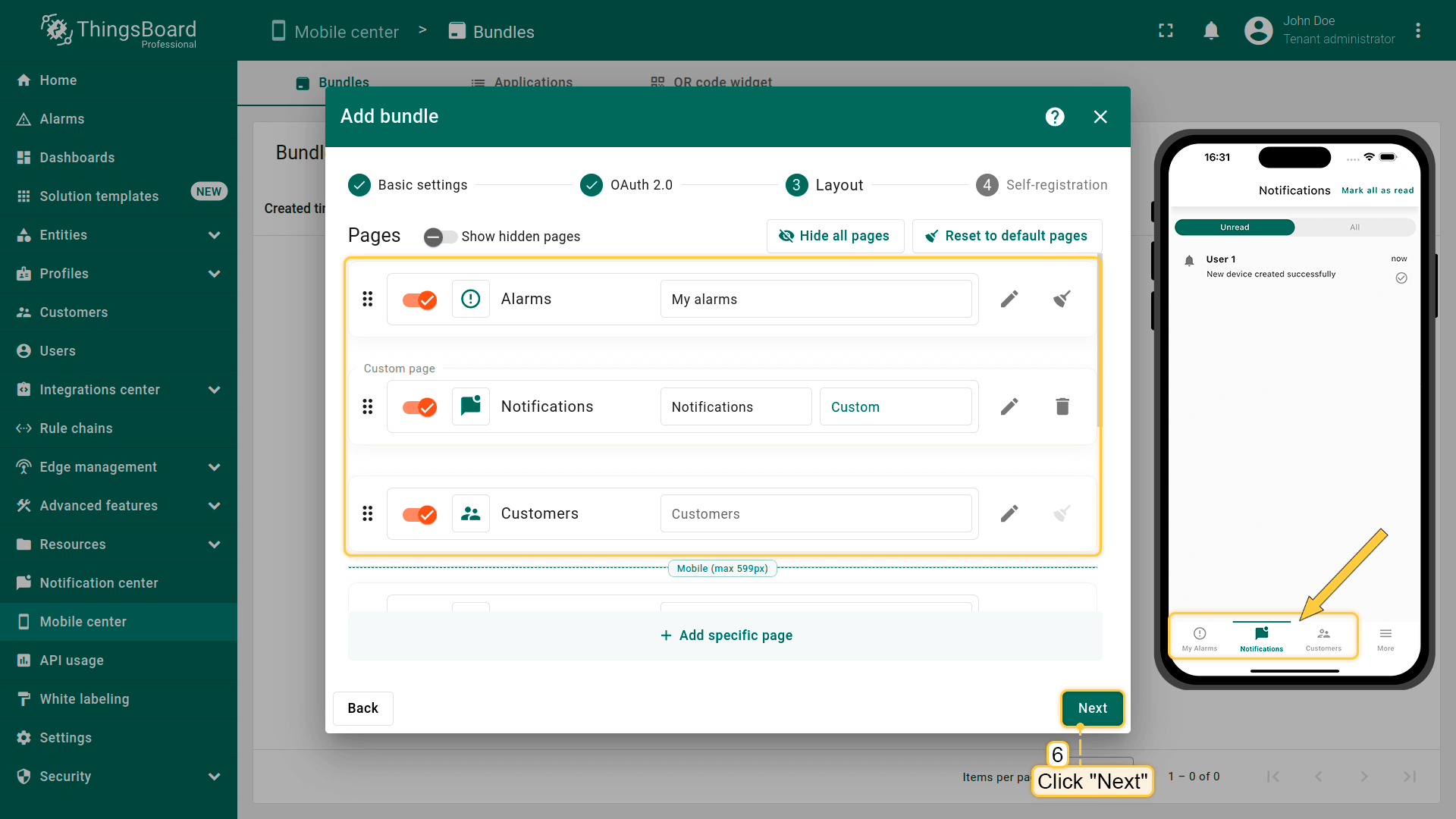Viewport: 1456px width, 819px height.
Task: Expand the Entities sidebar section
Action: (x=214, y=235)
